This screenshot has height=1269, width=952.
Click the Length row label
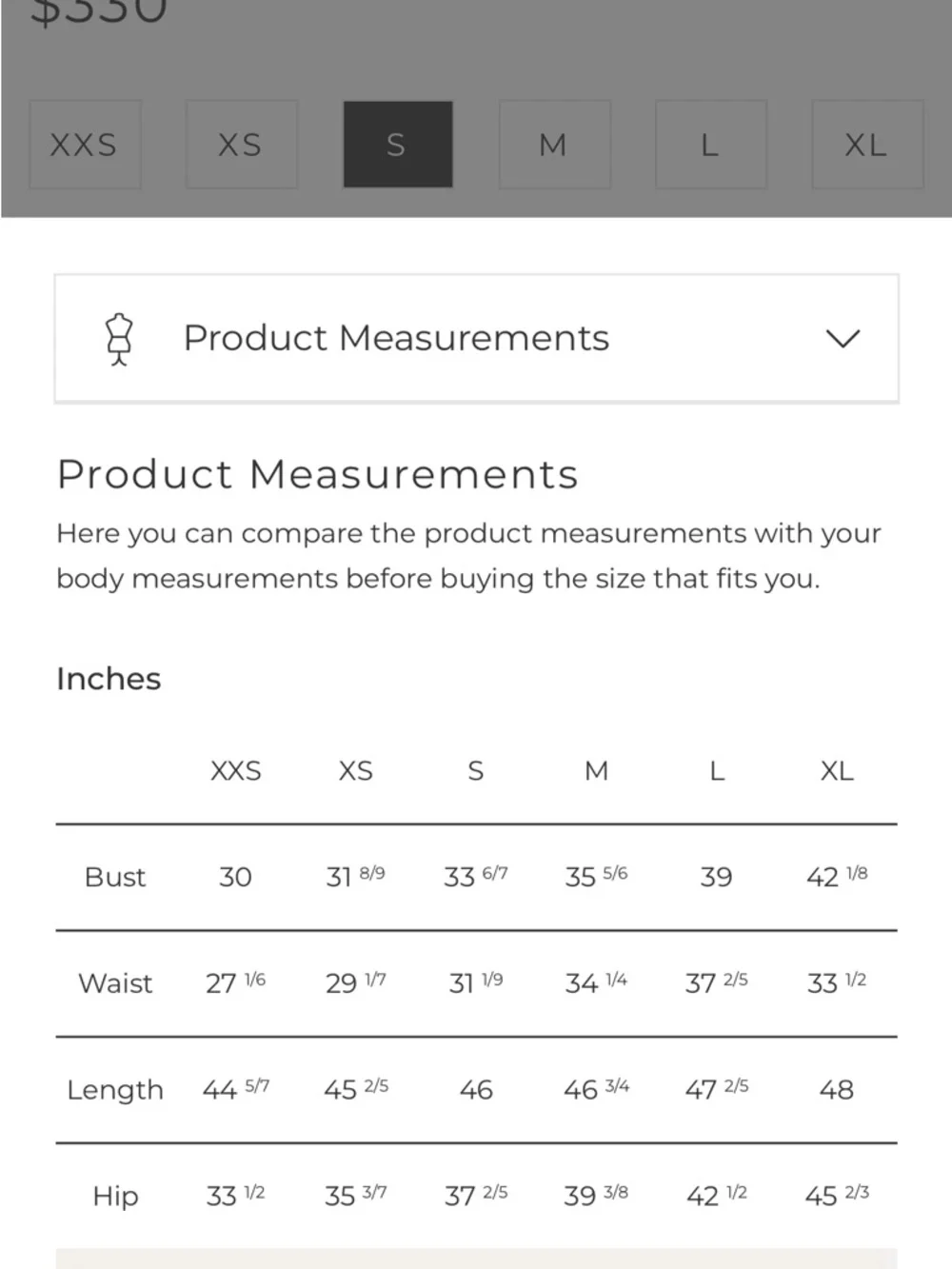[x=115, y=1090]
